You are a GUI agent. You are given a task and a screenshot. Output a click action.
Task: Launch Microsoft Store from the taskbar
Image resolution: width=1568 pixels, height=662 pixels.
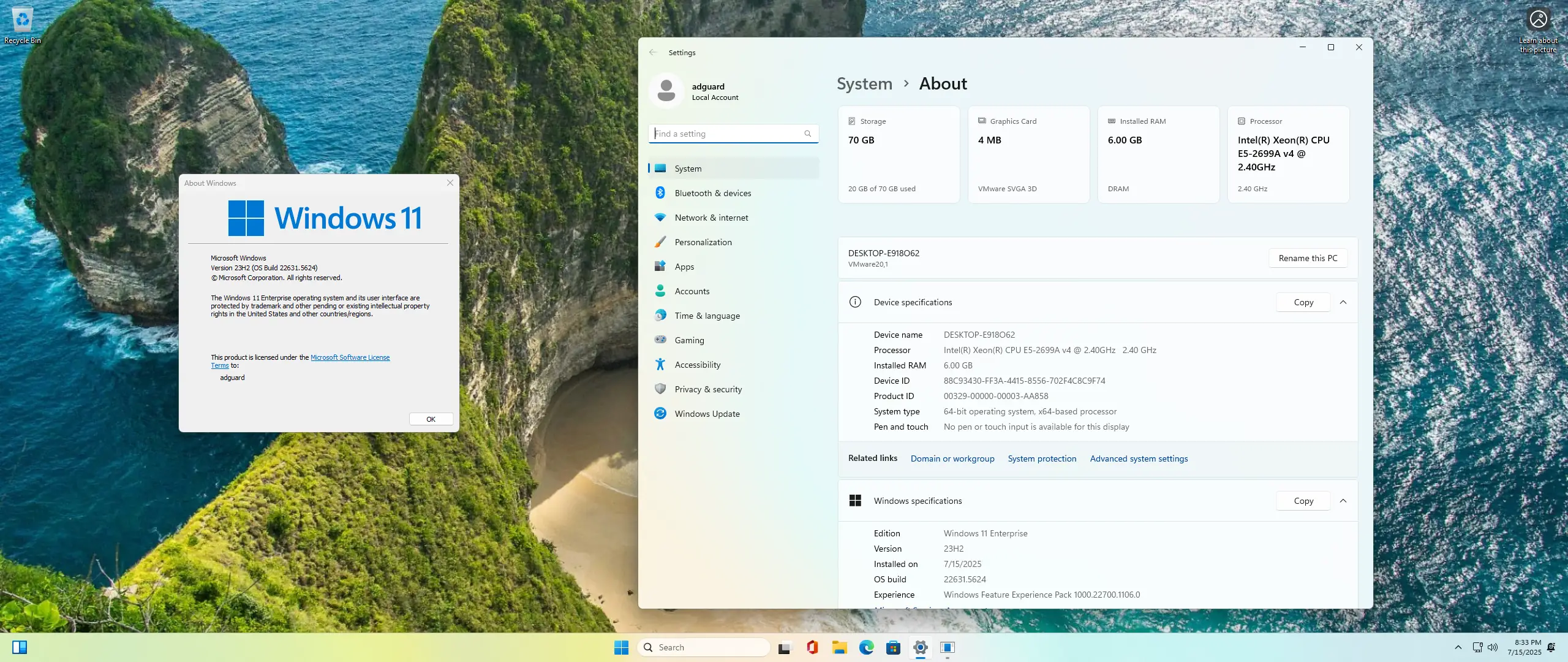tap(894, 647)
